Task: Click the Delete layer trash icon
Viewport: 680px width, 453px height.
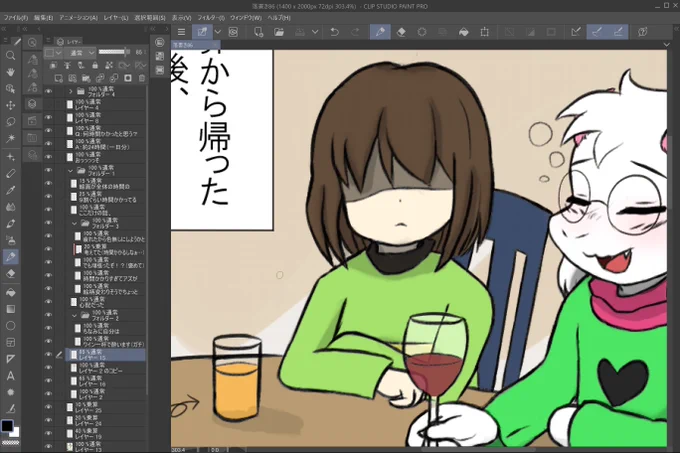Action: coord(142,78)
